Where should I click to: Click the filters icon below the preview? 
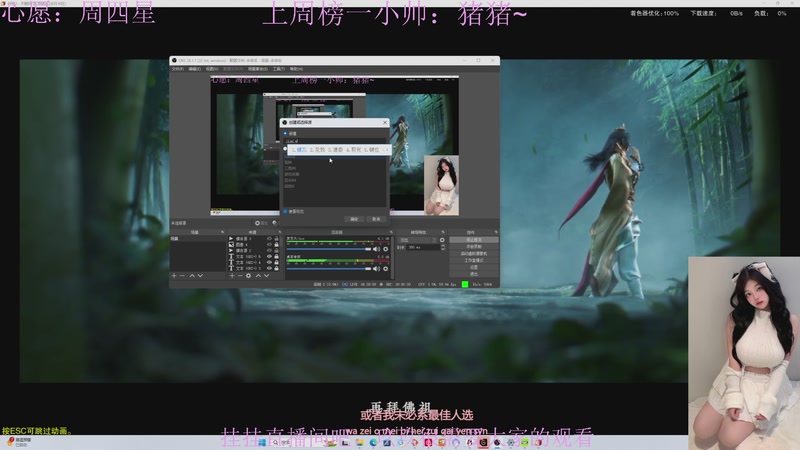[275, 223]
